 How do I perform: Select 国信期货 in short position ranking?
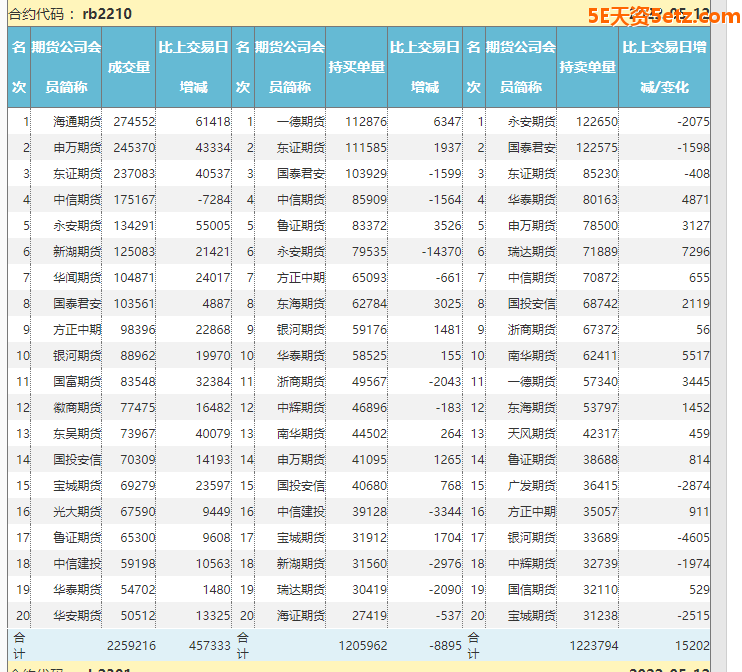tap(532, 590)
